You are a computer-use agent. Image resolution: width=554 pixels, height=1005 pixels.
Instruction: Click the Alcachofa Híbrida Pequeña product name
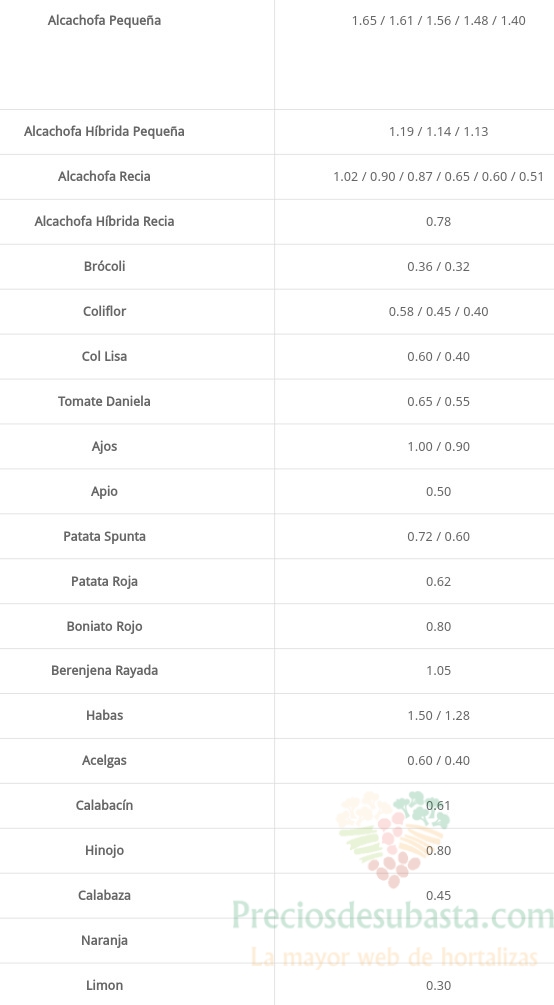(x=105, y=131)
